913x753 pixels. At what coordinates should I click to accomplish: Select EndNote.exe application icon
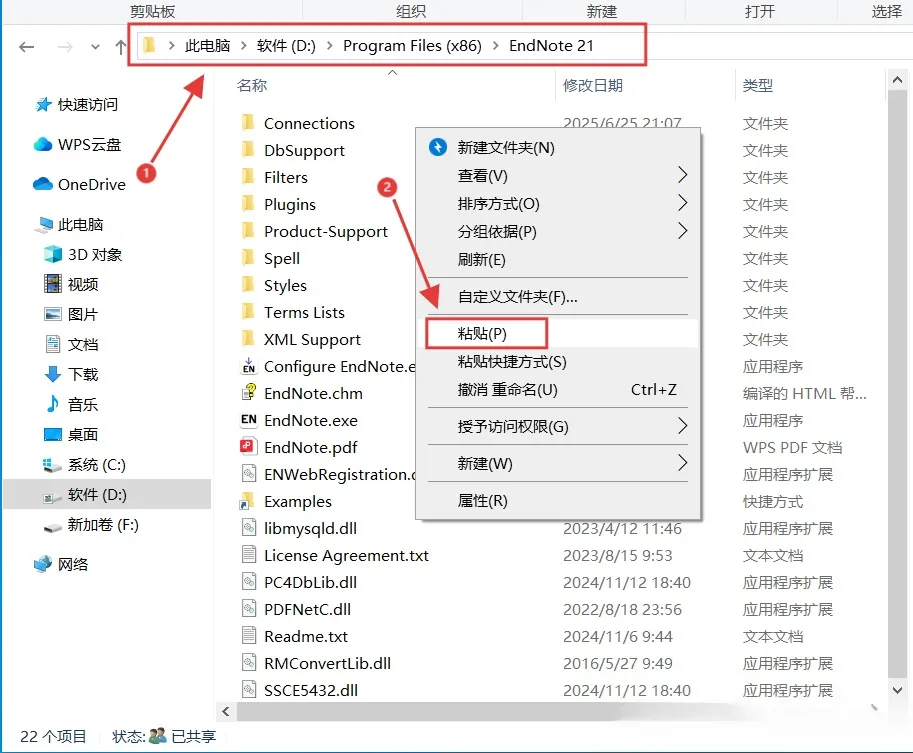249,420
